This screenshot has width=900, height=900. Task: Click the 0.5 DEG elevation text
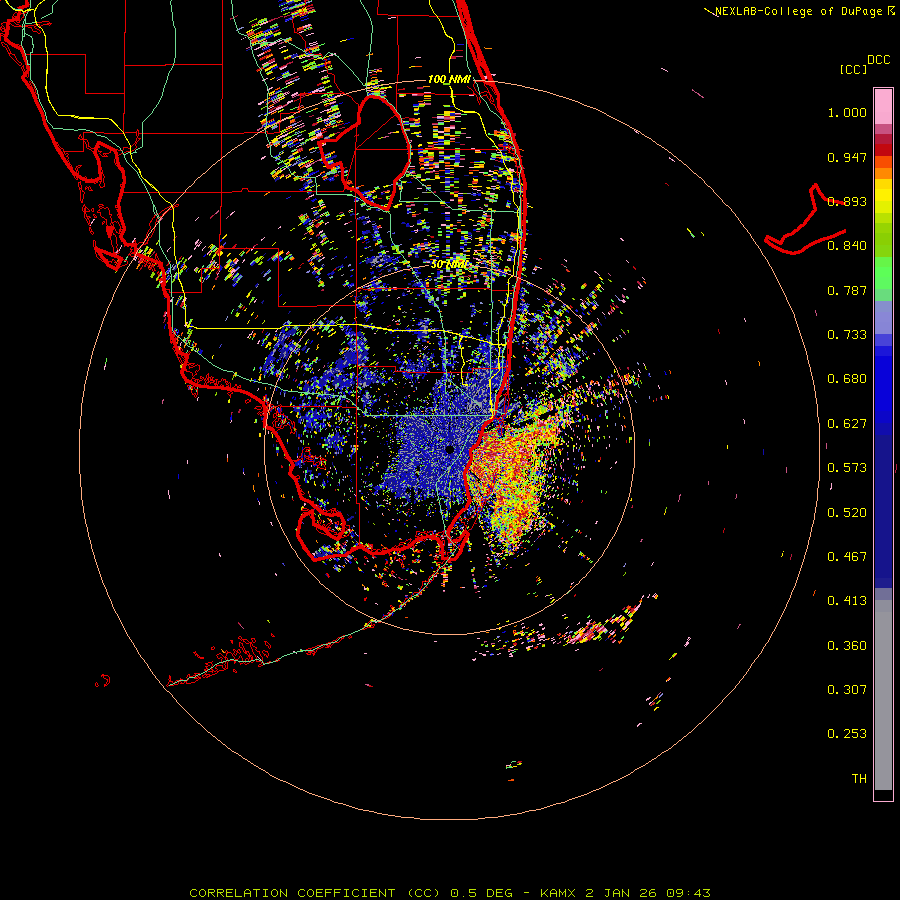point(481,893)
